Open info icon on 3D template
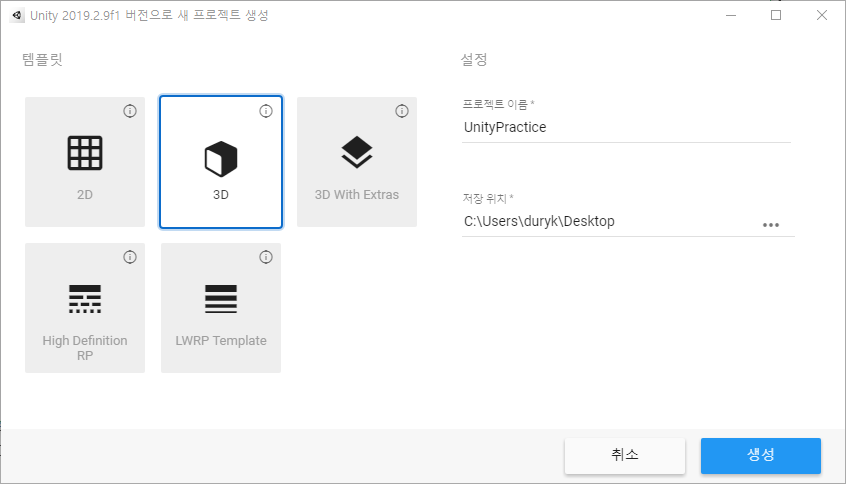This screenshot has height=484, width=846. pyautogui.click(x=266, y=111)
